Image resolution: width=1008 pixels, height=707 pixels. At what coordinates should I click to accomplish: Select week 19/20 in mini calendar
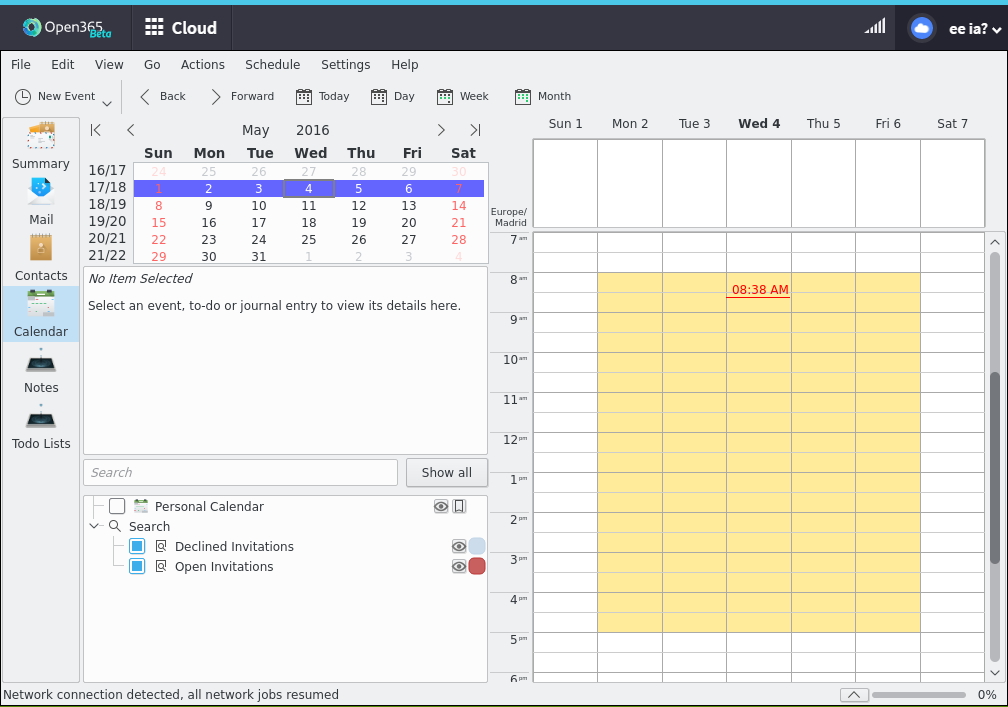[x=107, y=221]
